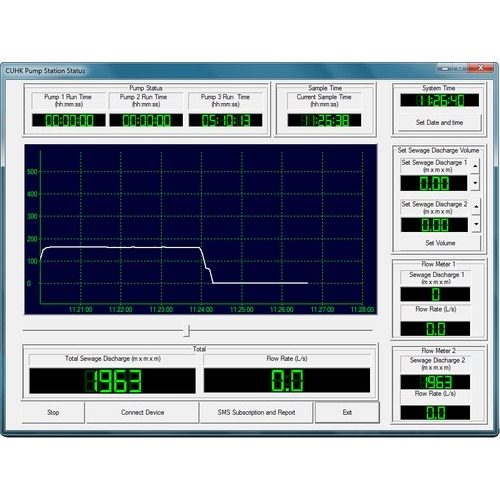This screenshot has height=500, width=500.
Task: Increase Set Sewage Discharge 2 with up arrow
Action: 476,207
